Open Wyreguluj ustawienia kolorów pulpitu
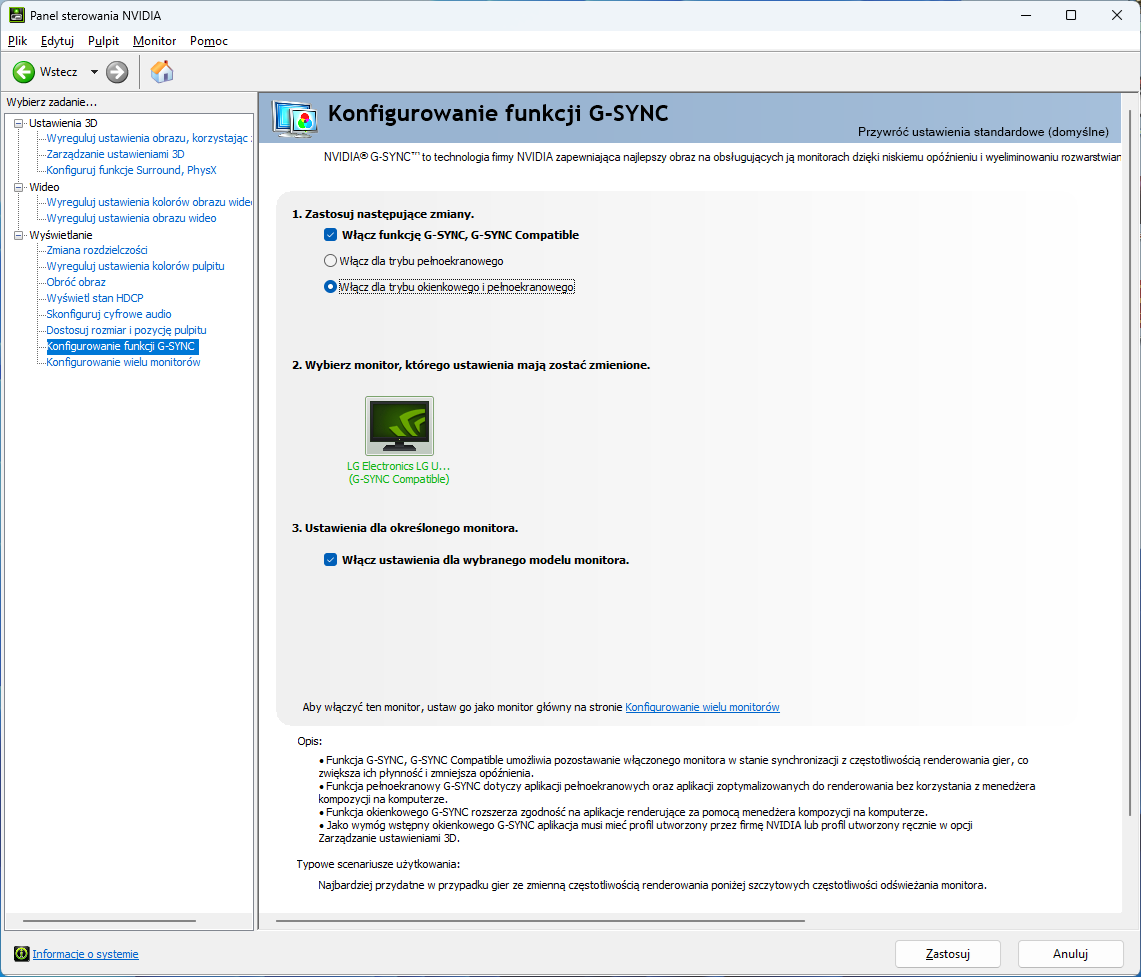 point(135,266)
